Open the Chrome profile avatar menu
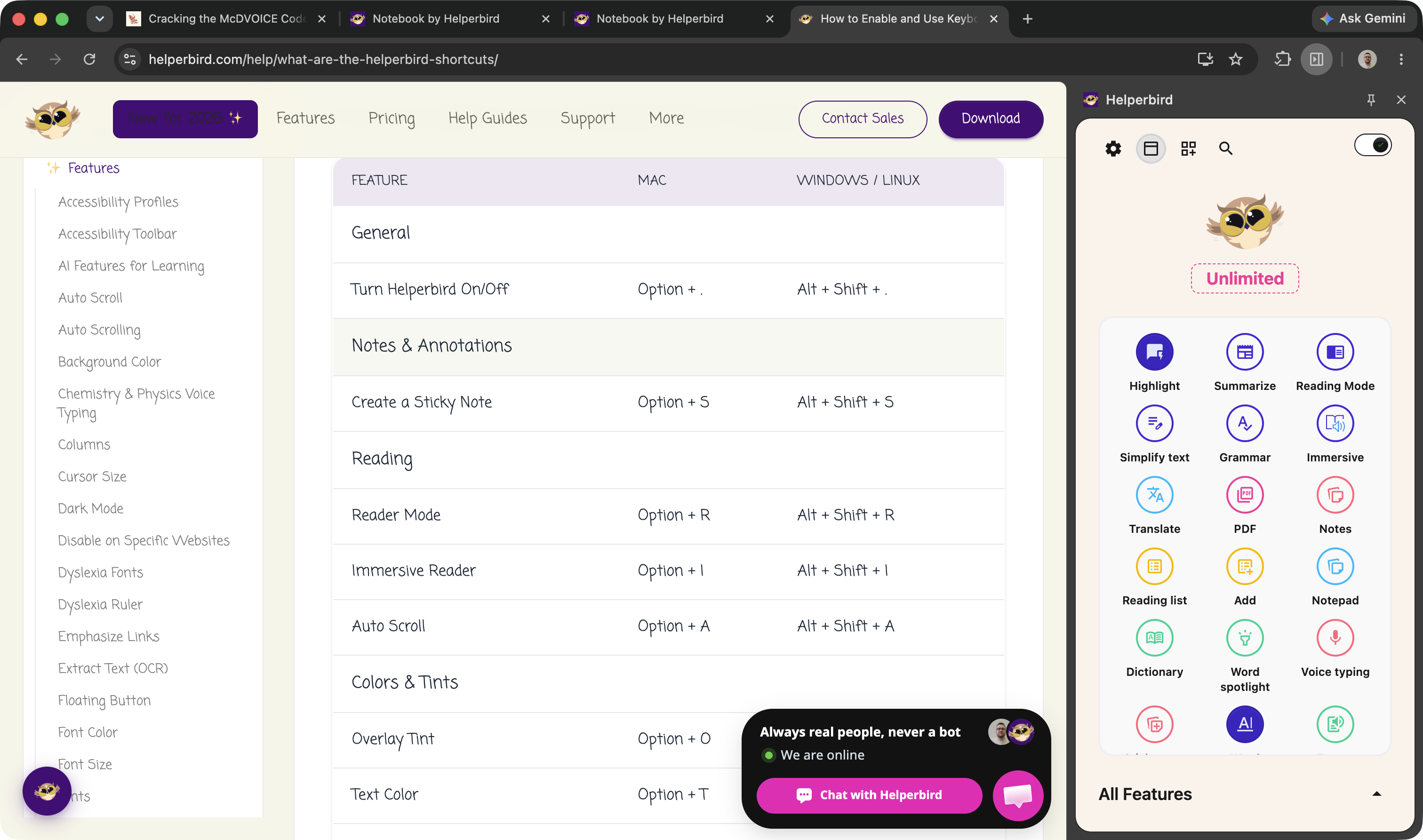Image resolution: width=1423 pixels, height=840 pixels. tap(1367, 59)
